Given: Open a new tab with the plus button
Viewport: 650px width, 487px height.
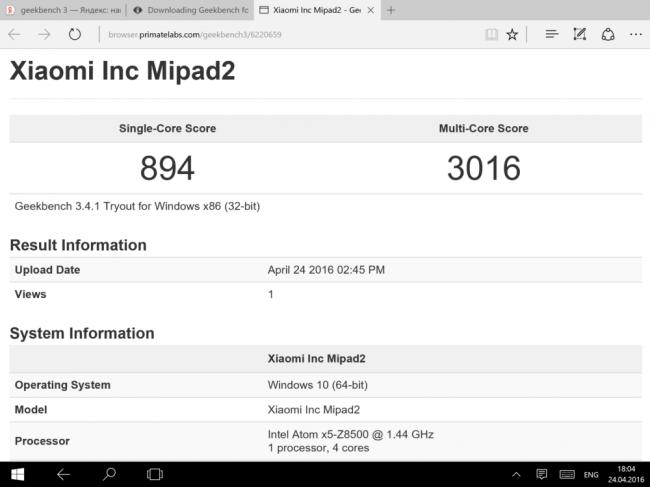Looking at the screenshot, I should point(390,10).
